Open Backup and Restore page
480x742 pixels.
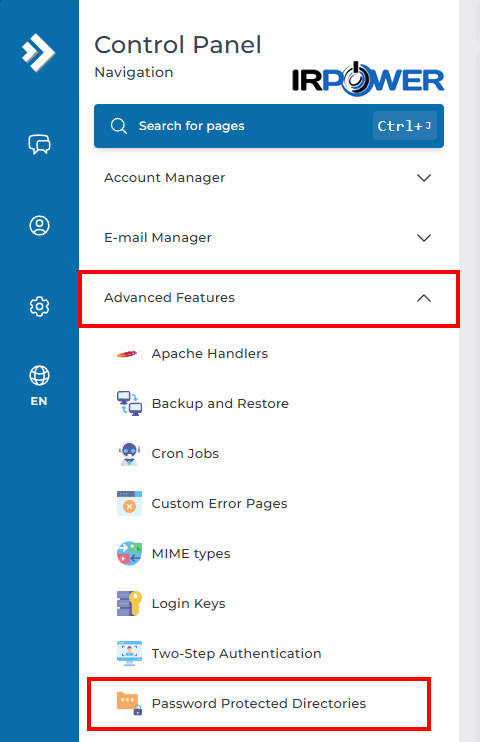tap(220, 404)
